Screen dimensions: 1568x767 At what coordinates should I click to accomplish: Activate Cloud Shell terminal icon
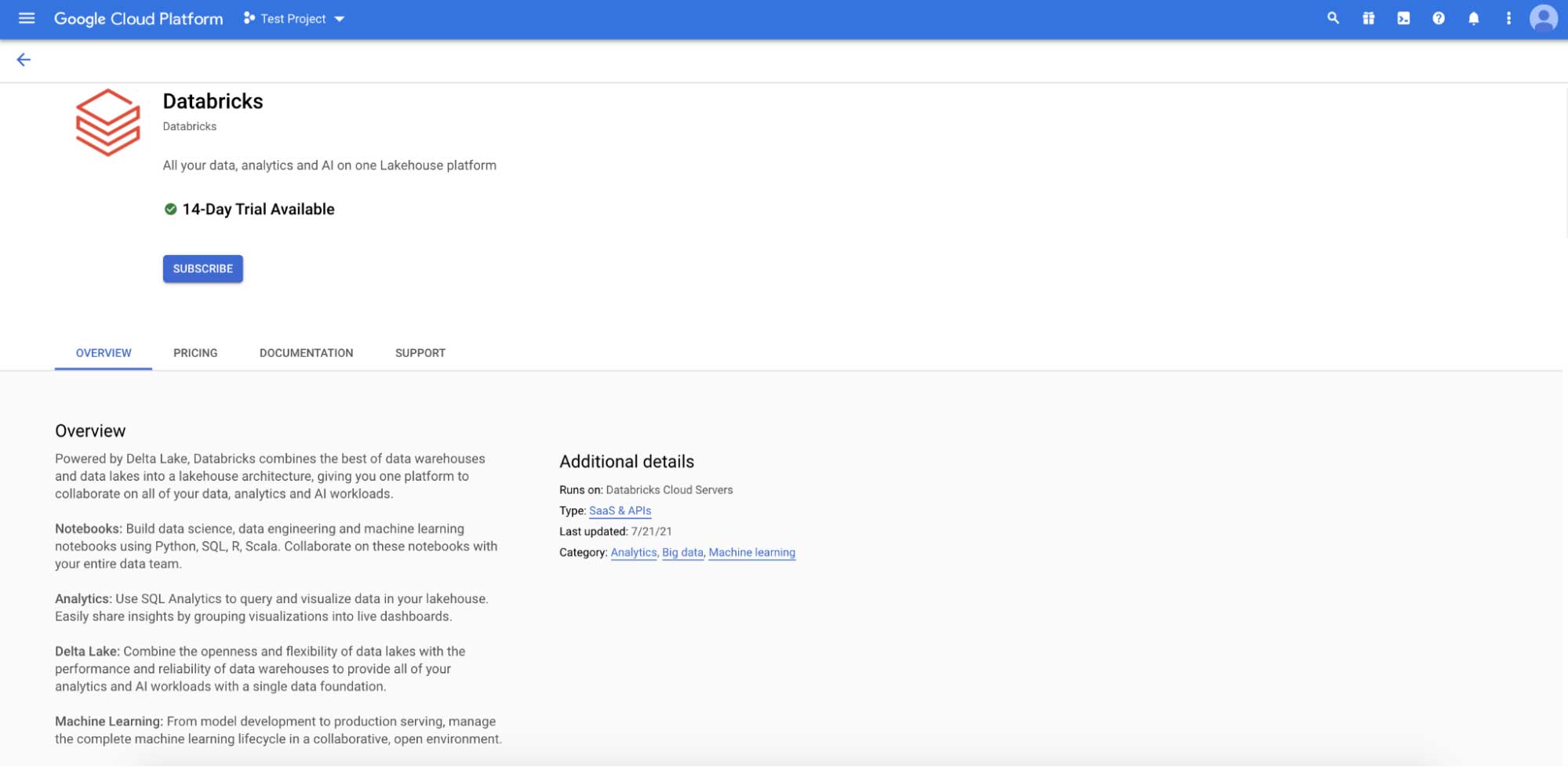[x=1403, y=18]
